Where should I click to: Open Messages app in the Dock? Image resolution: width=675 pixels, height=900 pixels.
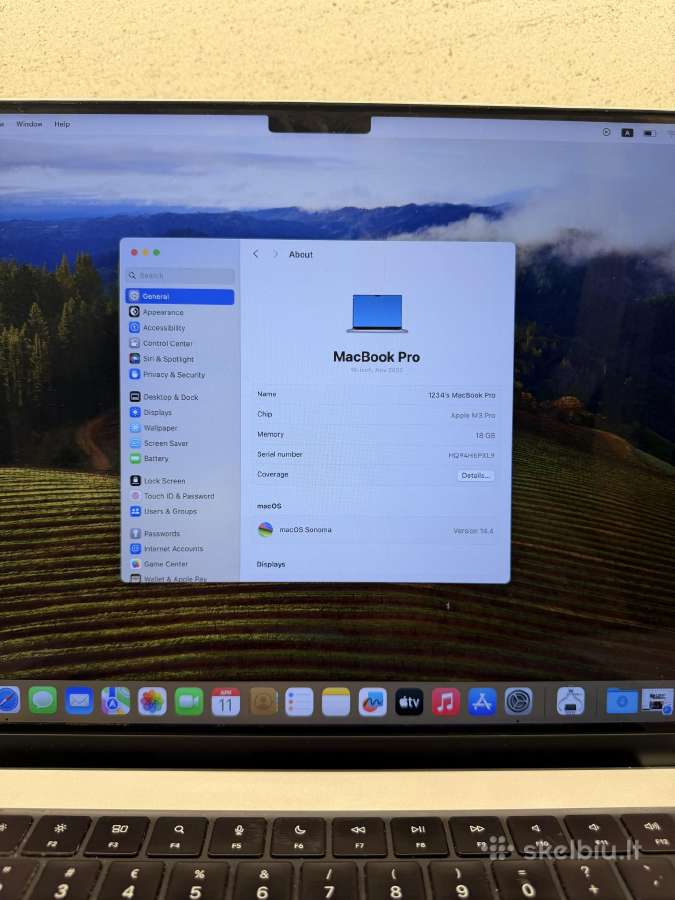[43, 701]
